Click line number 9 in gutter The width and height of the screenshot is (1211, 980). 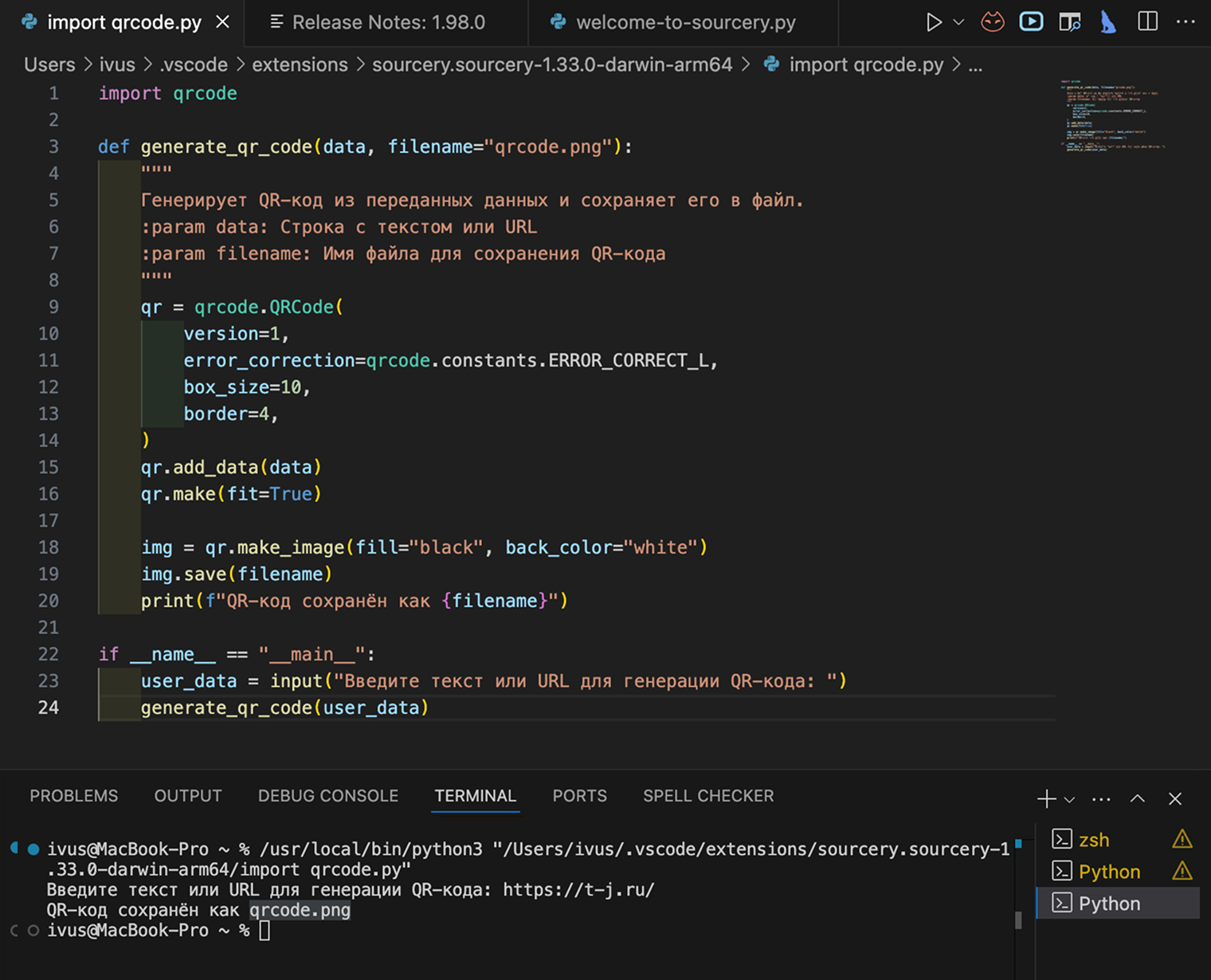click(x=53, y=307)
